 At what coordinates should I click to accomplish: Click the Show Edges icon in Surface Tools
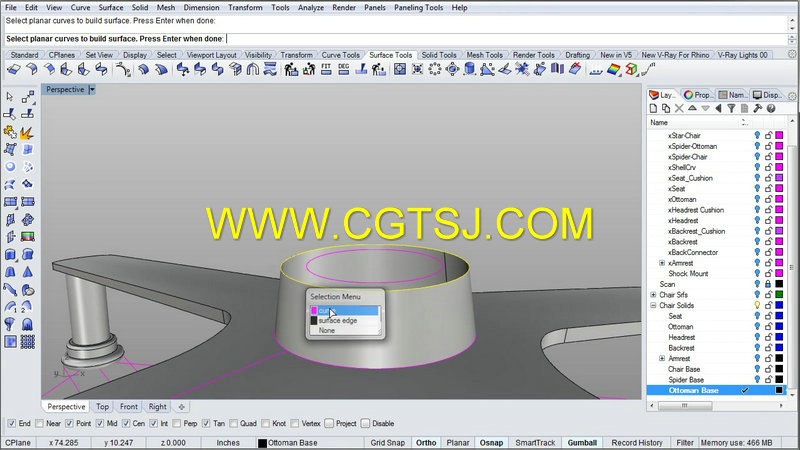tap(632, 69)
